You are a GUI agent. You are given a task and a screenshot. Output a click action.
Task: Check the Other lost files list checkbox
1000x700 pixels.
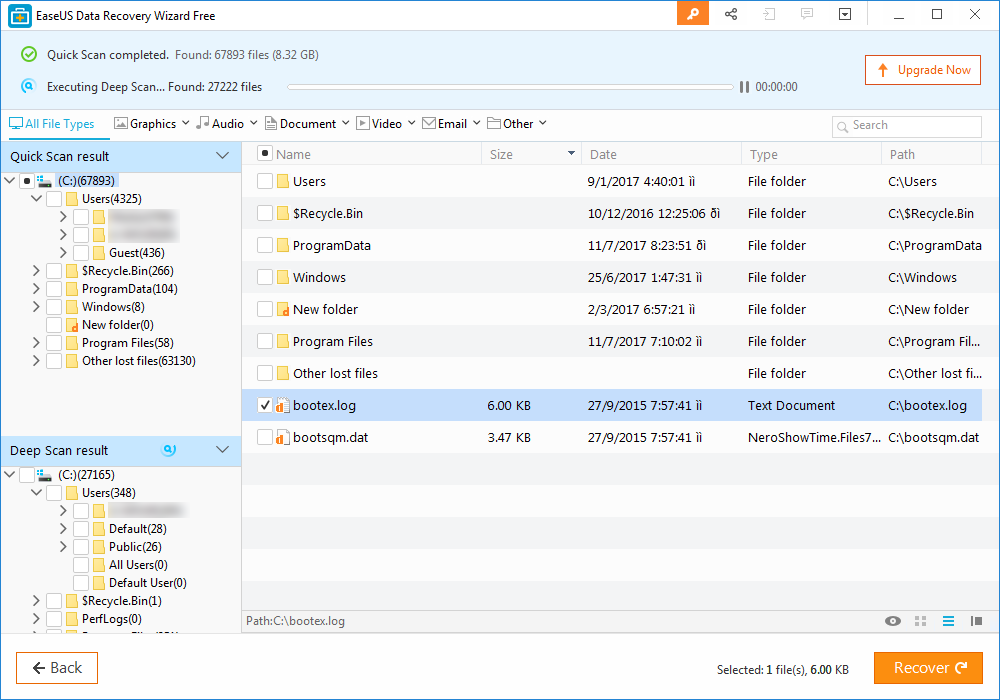click(265, 373)
